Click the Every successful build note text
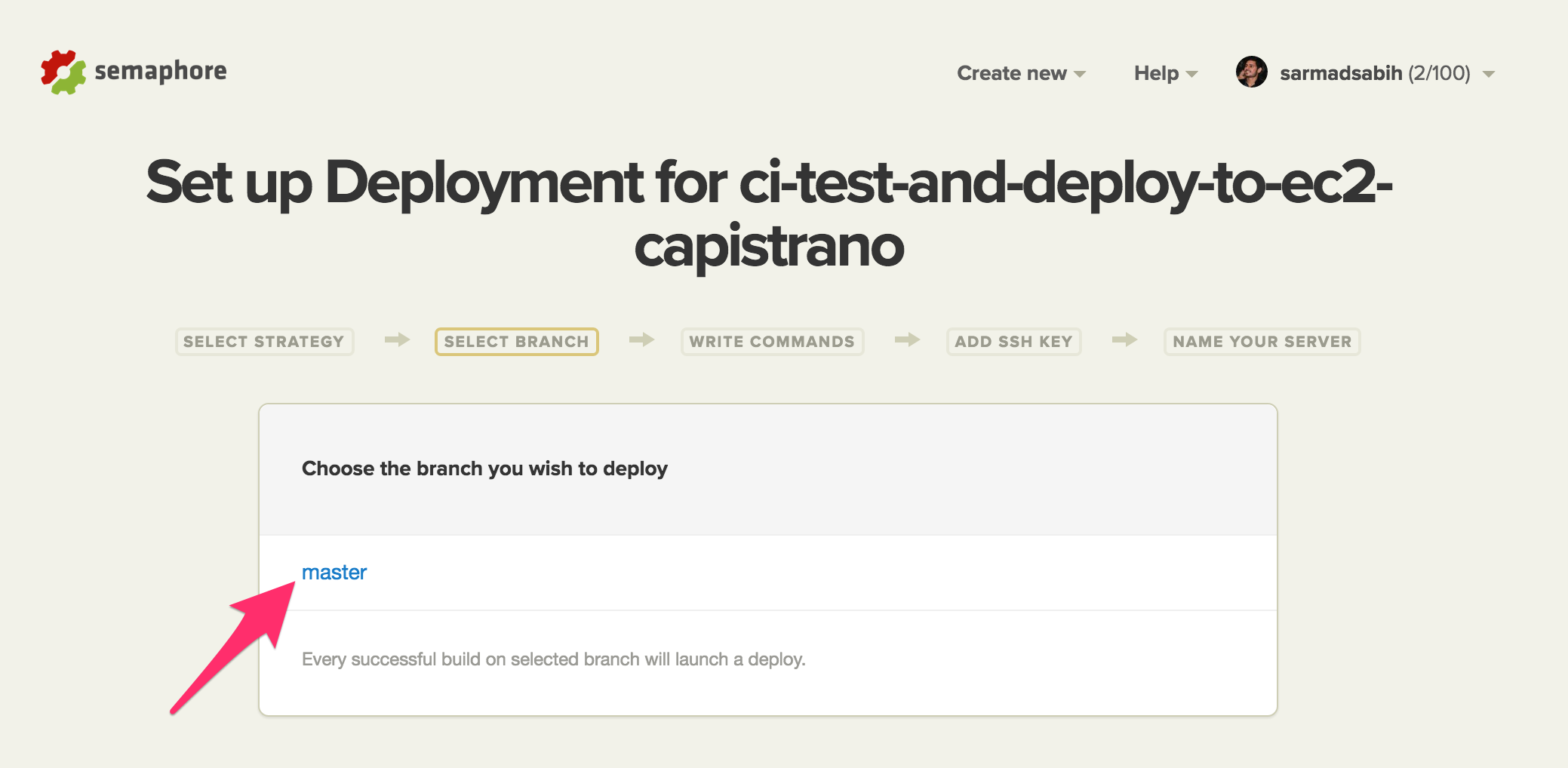The width and height of the screenshot is (1568, 768). (554, 659)
